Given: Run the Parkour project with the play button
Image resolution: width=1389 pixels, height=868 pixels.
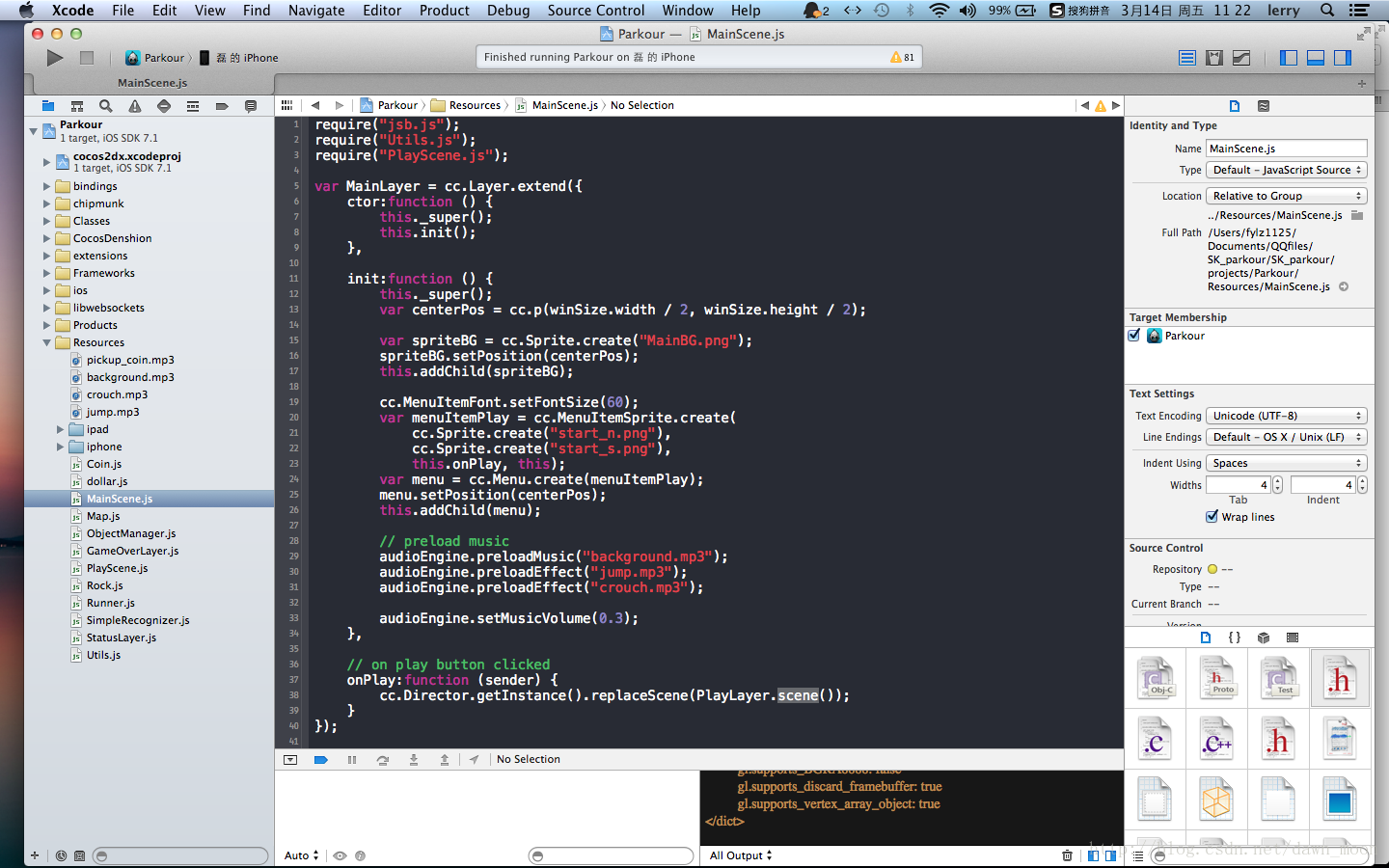Looking at the screenshot, I should point(55,58).
